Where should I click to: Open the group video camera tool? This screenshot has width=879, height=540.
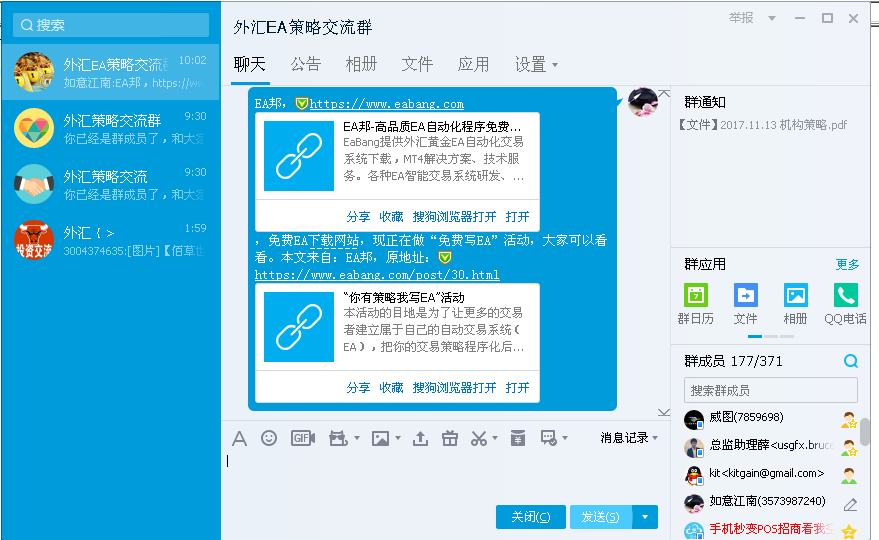338,438
